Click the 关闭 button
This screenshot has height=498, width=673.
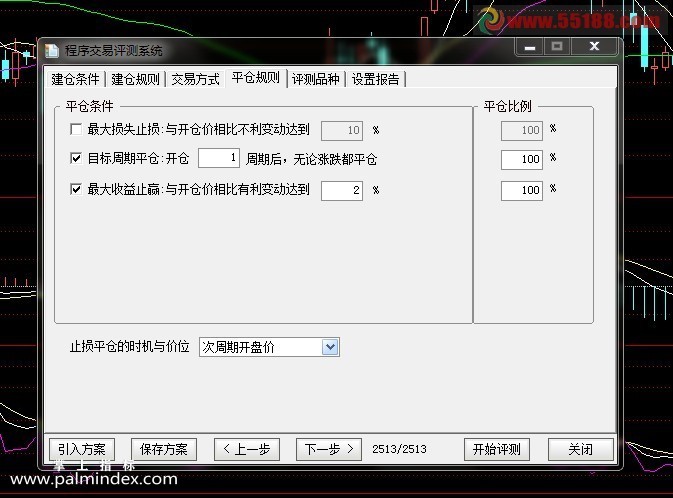[581, 449]
